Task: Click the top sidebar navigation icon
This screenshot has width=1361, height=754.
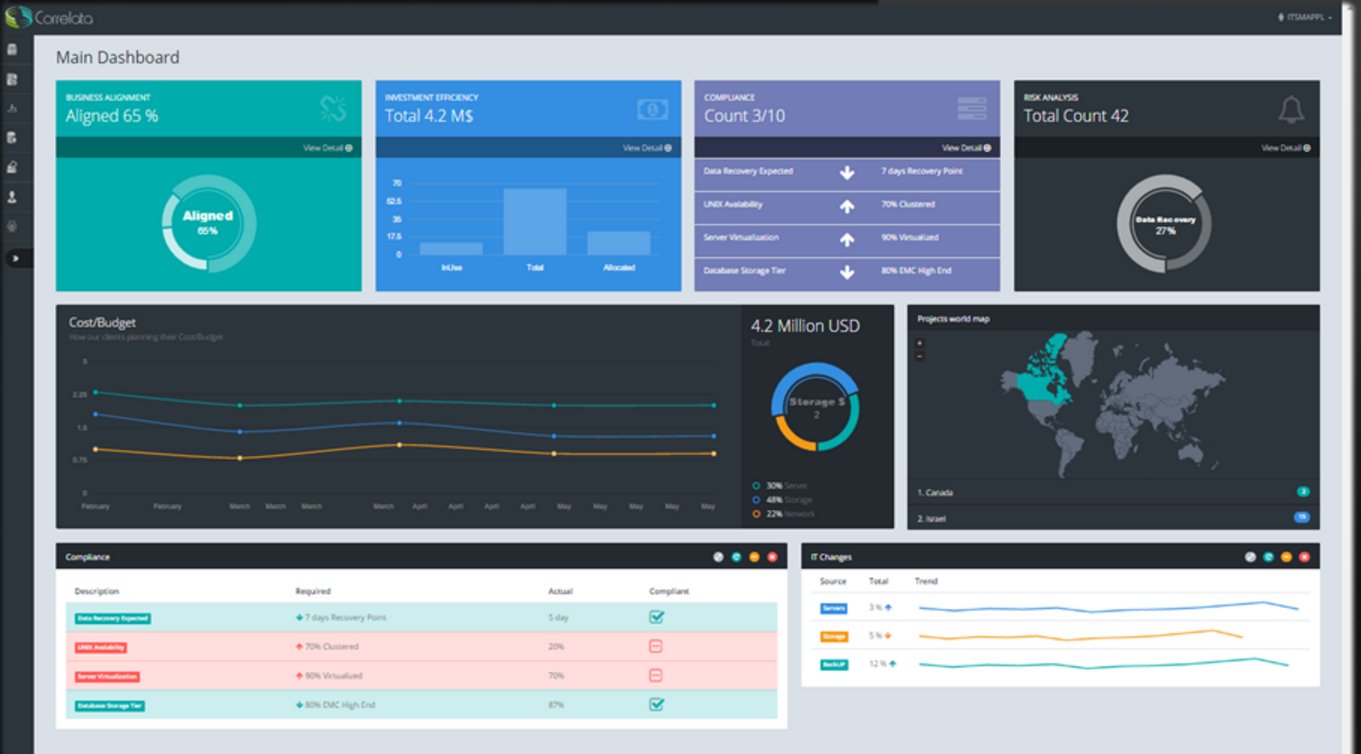Action: click(x=12, y=50)
